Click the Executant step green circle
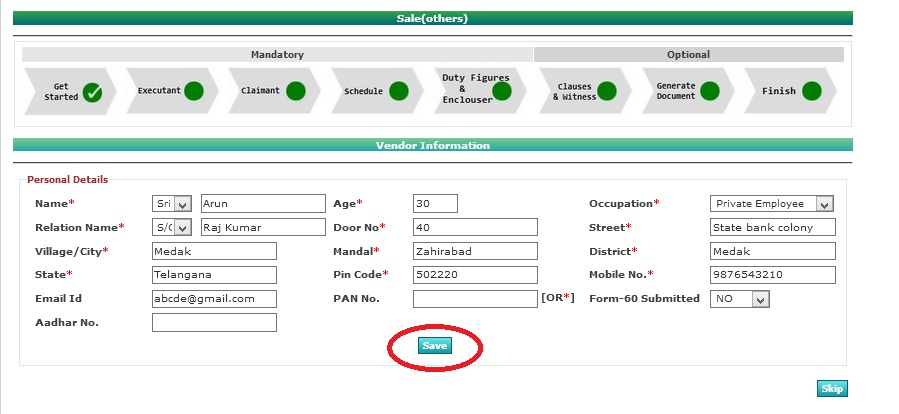 coord(194,91)
